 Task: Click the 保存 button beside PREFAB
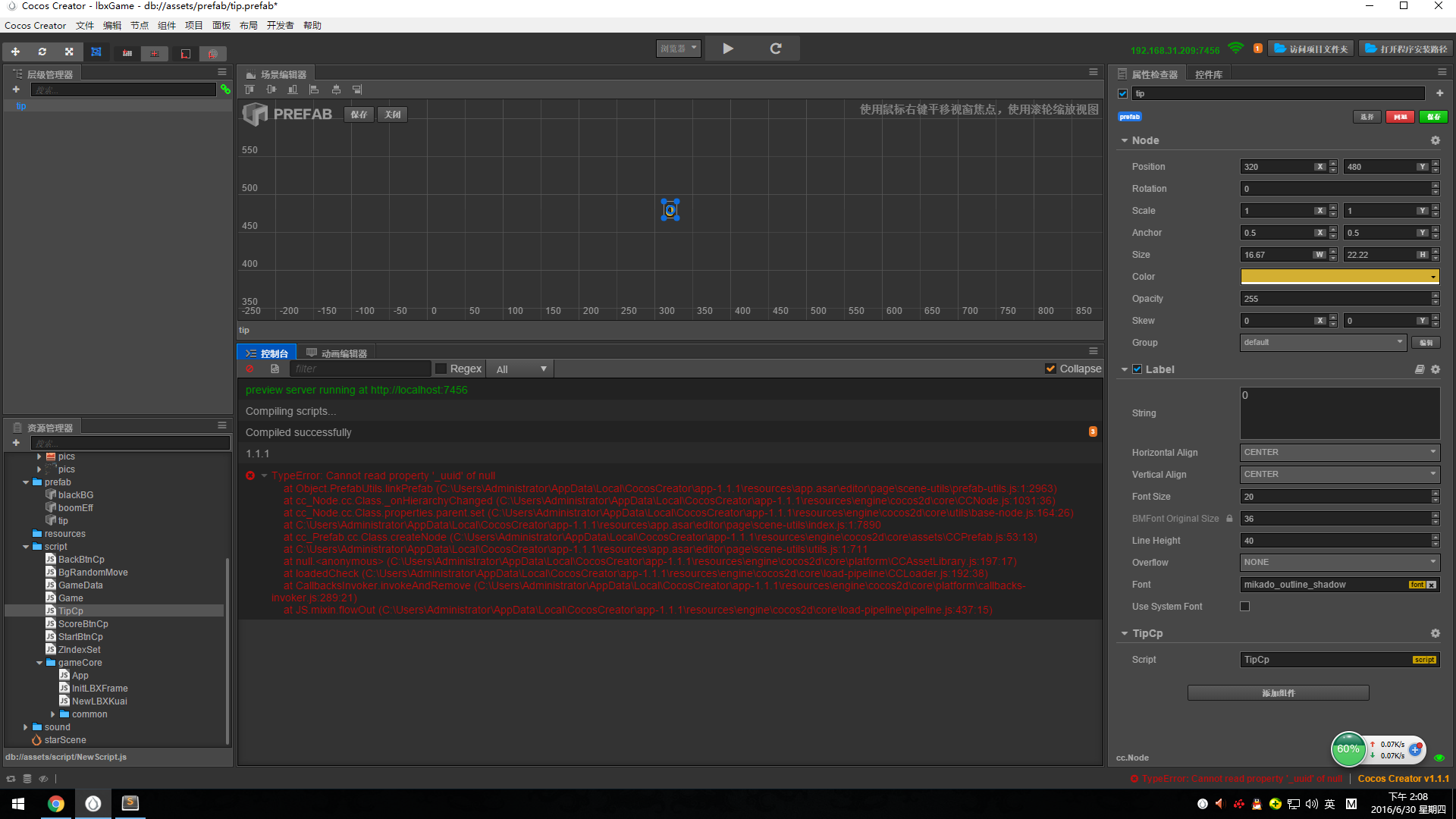[359, 115]
